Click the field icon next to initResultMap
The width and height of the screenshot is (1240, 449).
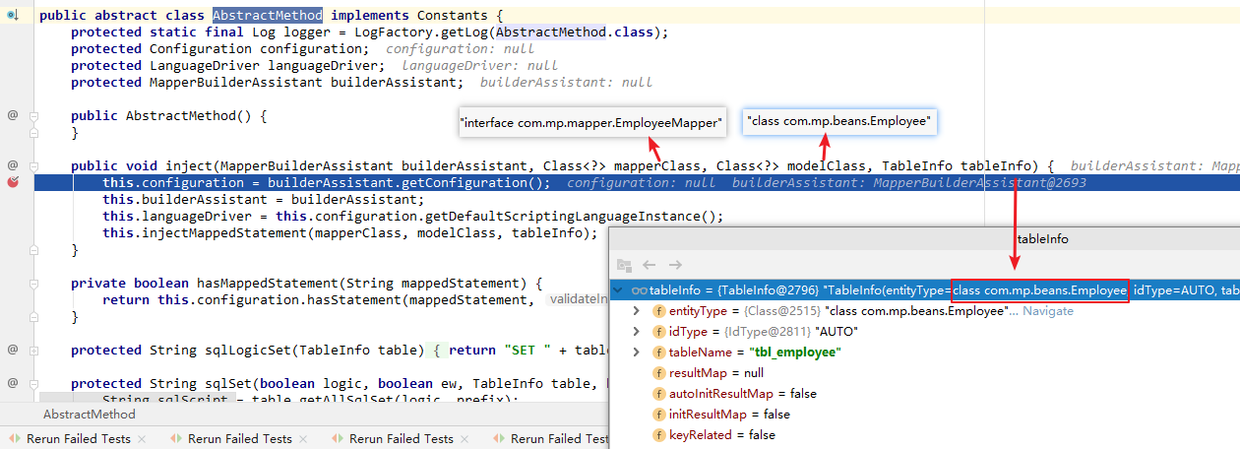659,414
